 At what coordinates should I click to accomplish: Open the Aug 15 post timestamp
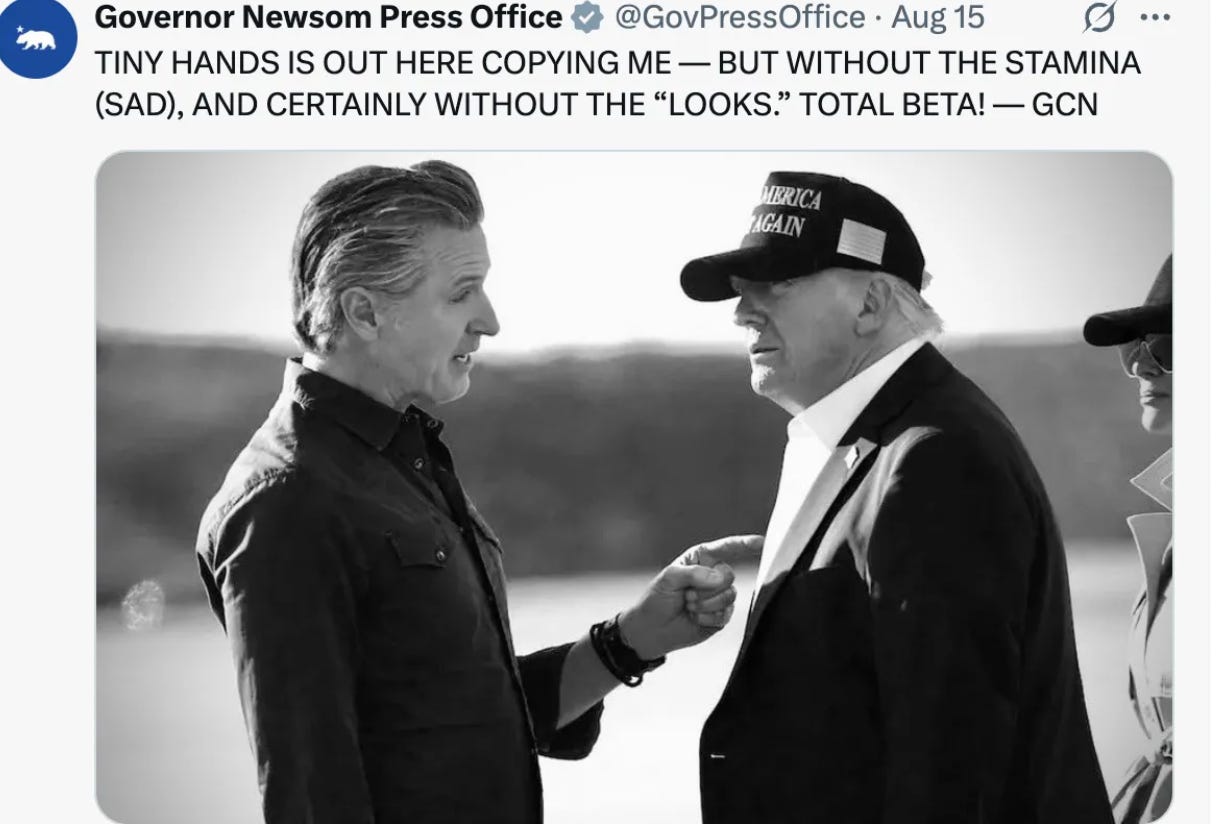[938, 17]
